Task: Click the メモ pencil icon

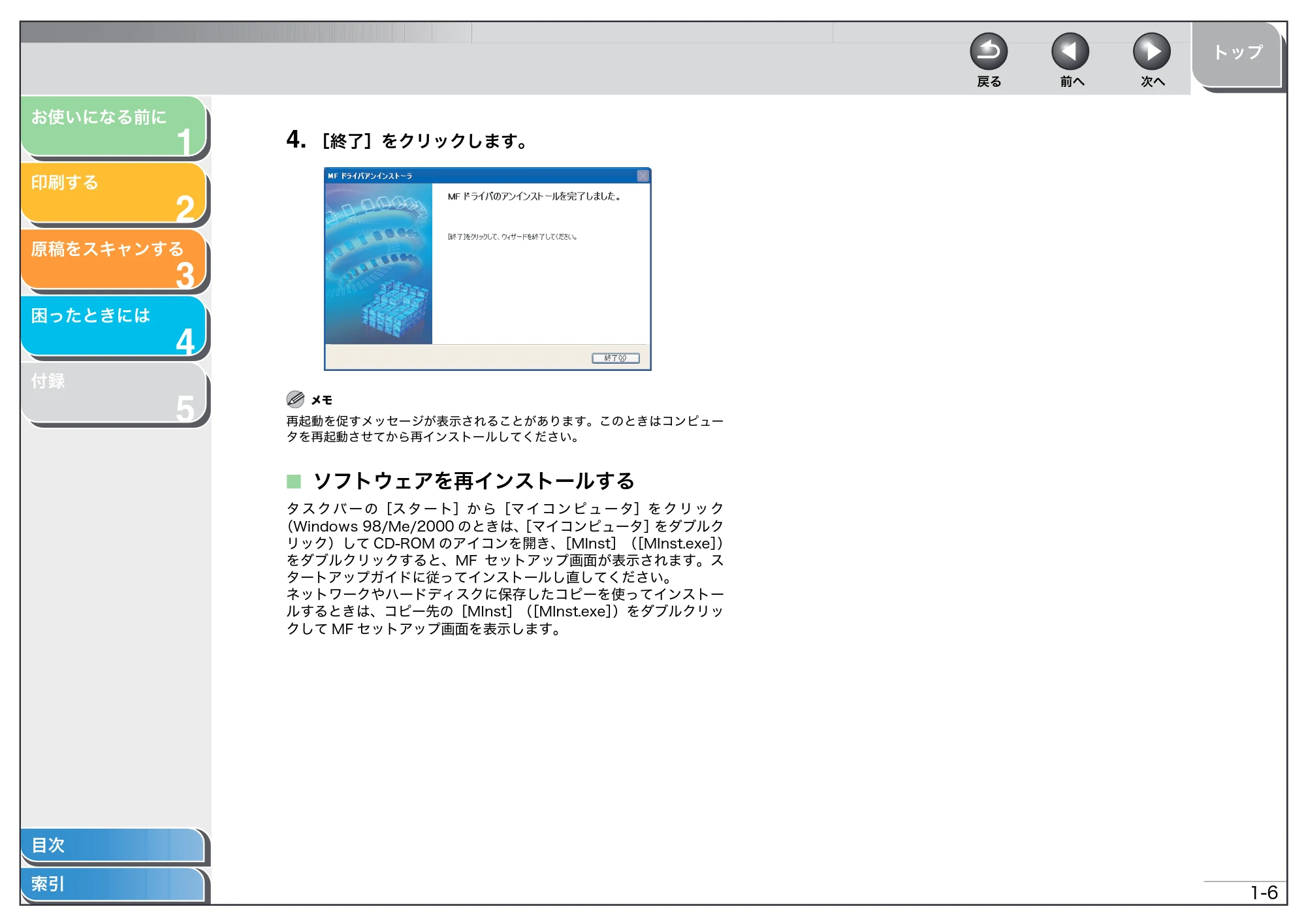Action: point(295,399)
